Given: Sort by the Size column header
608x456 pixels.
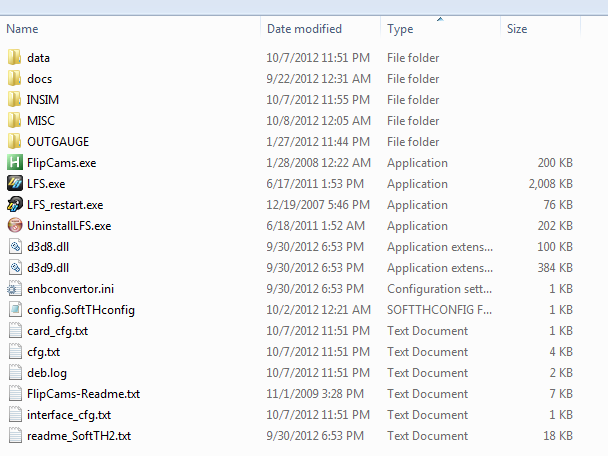Looking at the screenshot, I should pos(517,29).
